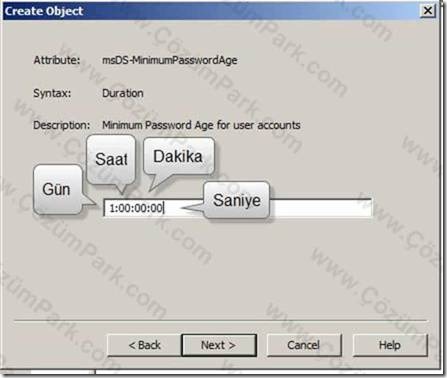This screenshot has width=447, height=378.
Task: Go back with the < Back button
Action: point(144,345)
